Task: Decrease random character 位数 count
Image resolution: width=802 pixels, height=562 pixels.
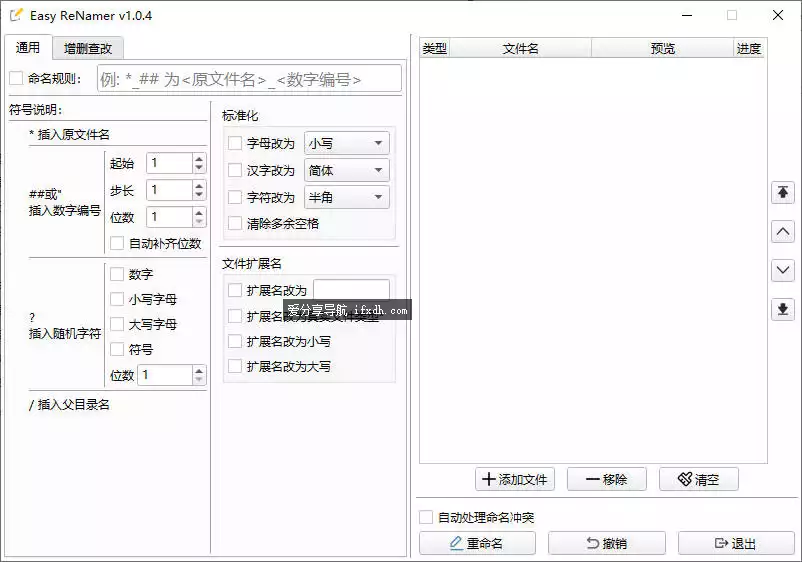Action: [199, 380]
